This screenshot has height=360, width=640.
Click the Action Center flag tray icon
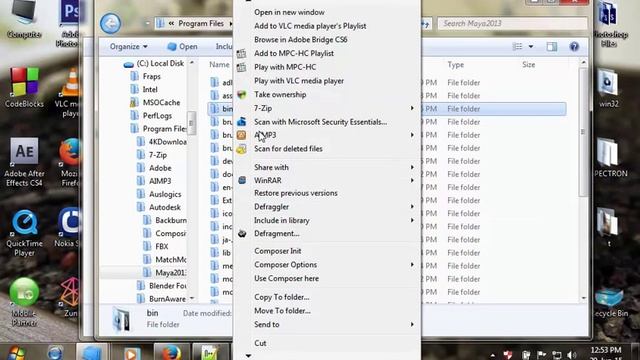pos(541,355)
